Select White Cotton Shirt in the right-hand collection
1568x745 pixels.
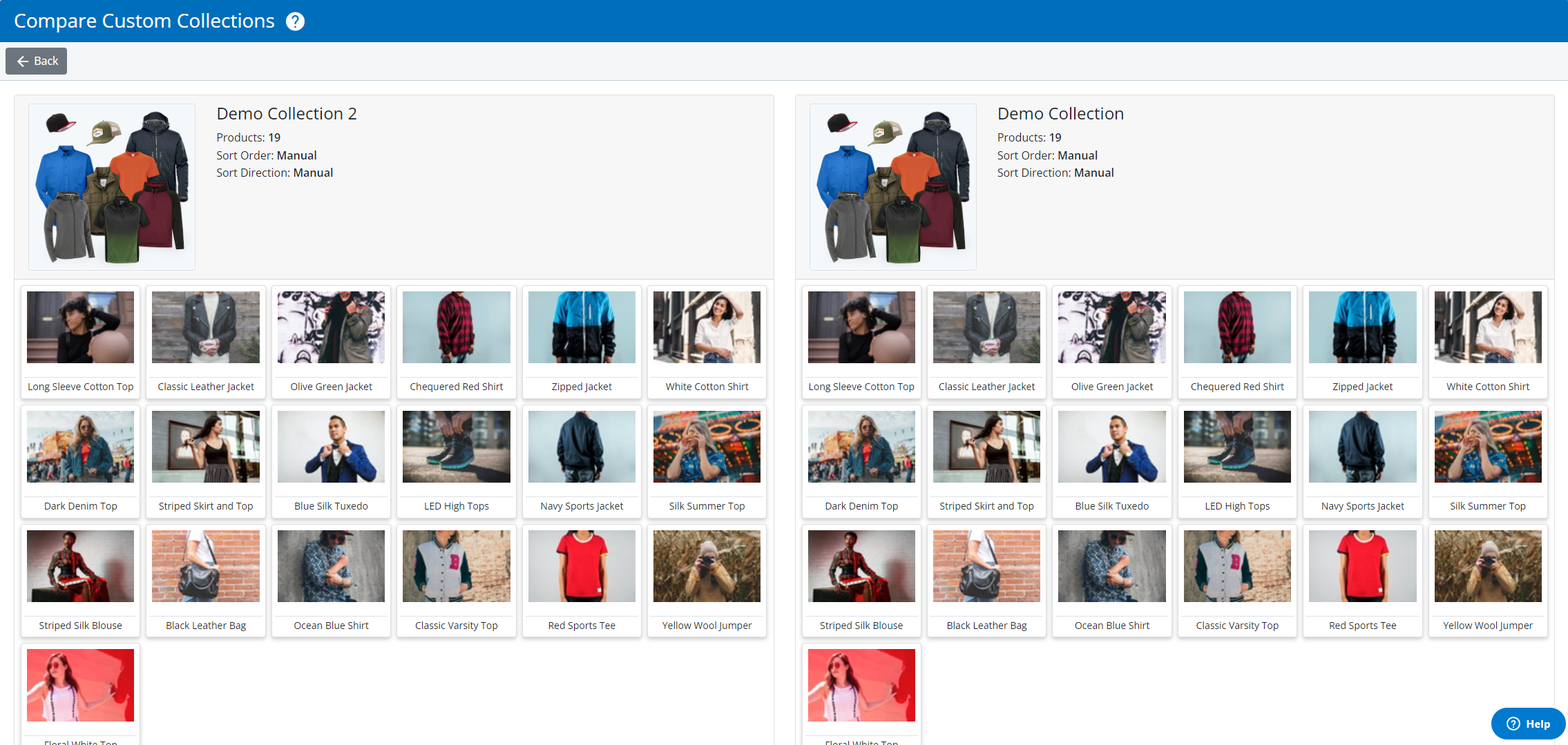pos(1488,342)
